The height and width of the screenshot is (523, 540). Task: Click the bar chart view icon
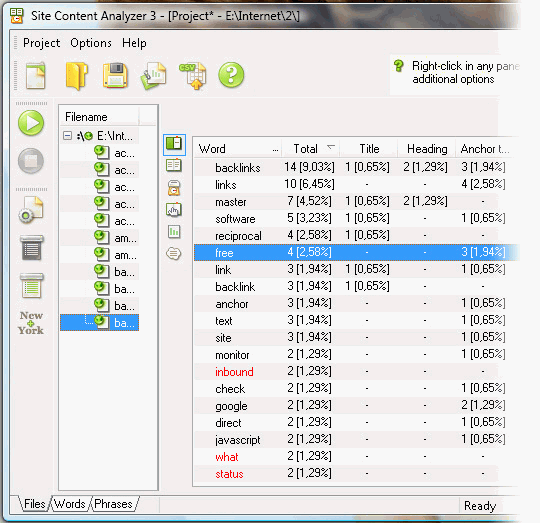174,232
